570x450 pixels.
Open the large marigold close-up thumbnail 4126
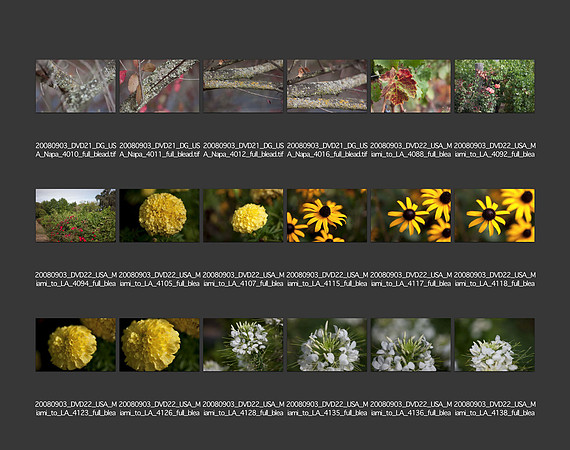tap(159, 345)
